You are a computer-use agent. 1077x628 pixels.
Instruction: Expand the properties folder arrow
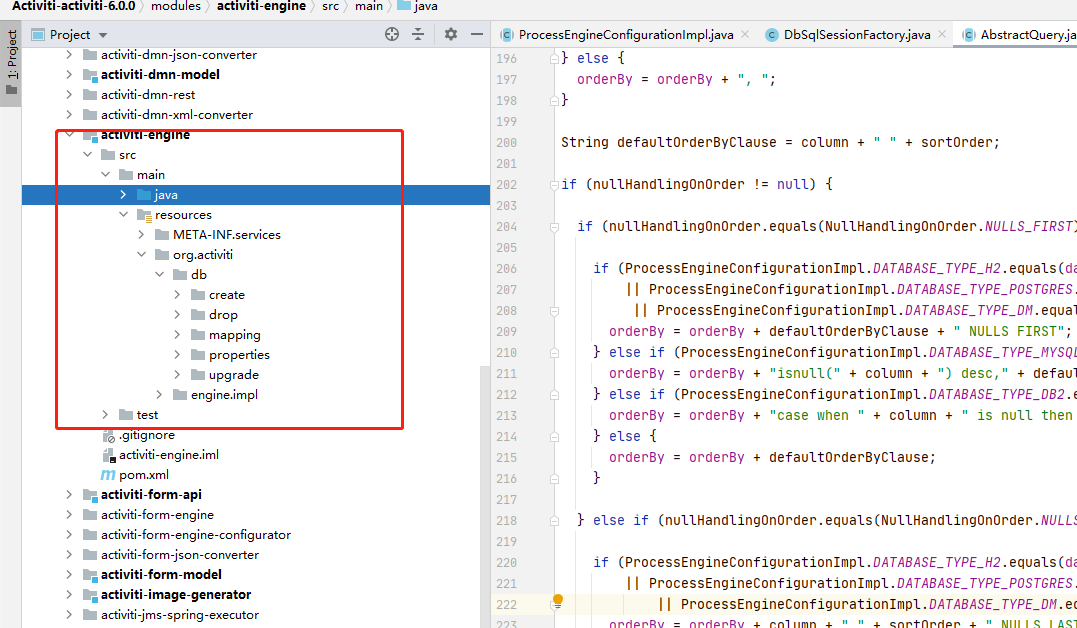pos(177,355)
